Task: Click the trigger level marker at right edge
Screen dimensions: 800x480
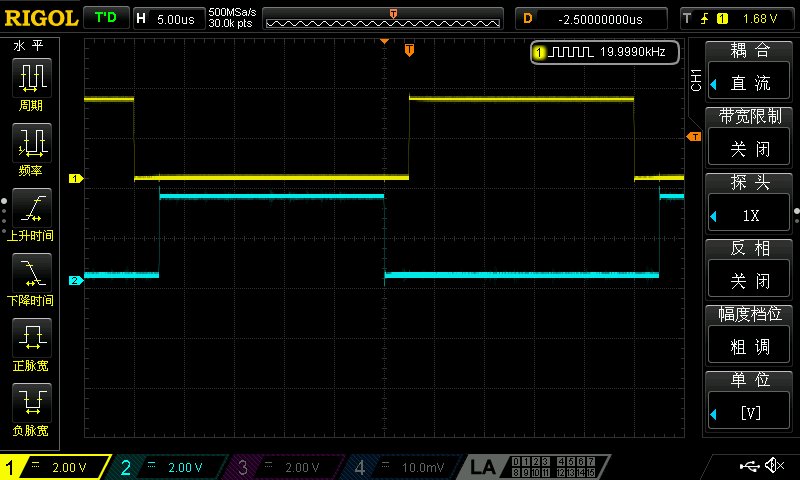Action: (694, 137)
